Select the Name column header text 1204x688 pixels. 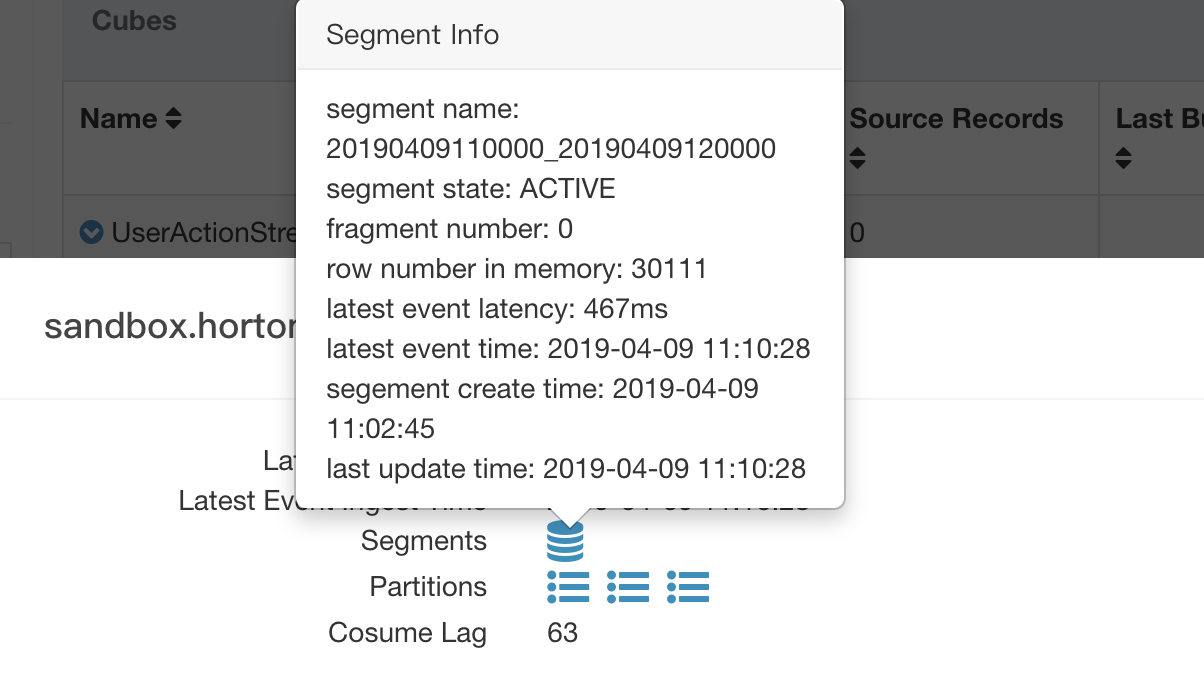tap(118, 119)
